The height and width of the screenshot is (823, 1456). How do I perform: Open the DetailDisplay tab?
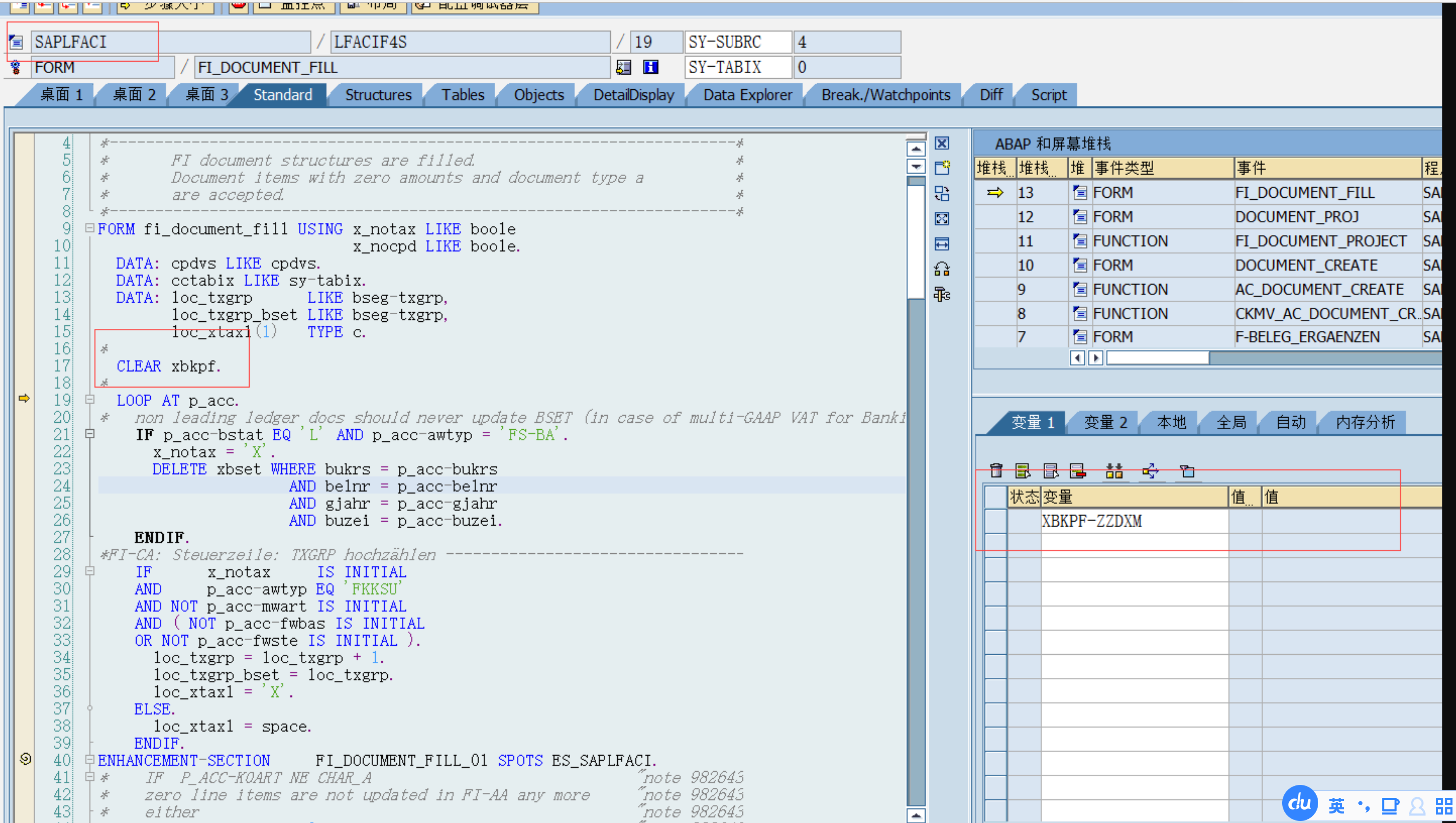(x=633, y=95)
